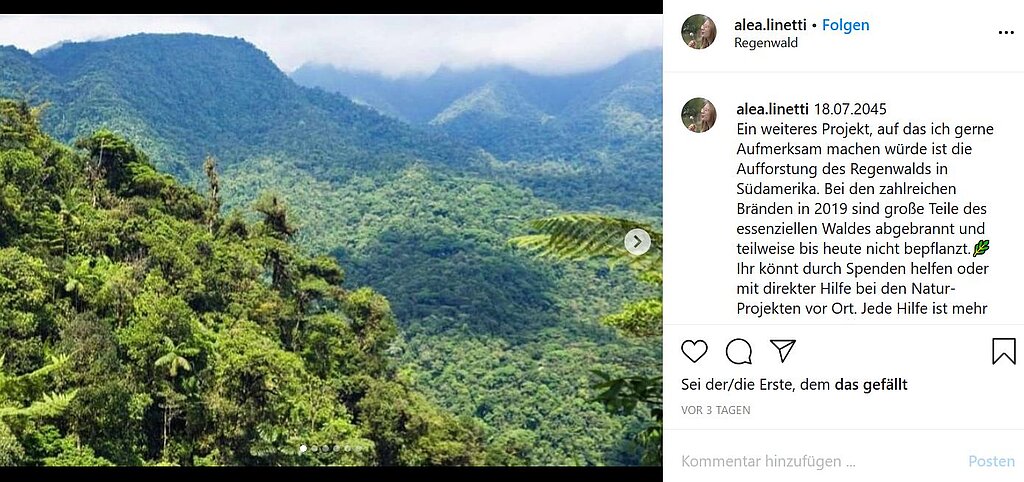Follow alea.linetti via the Folgen link
The width and height of the screenshot is (1024, 482).
click(846, 25)
